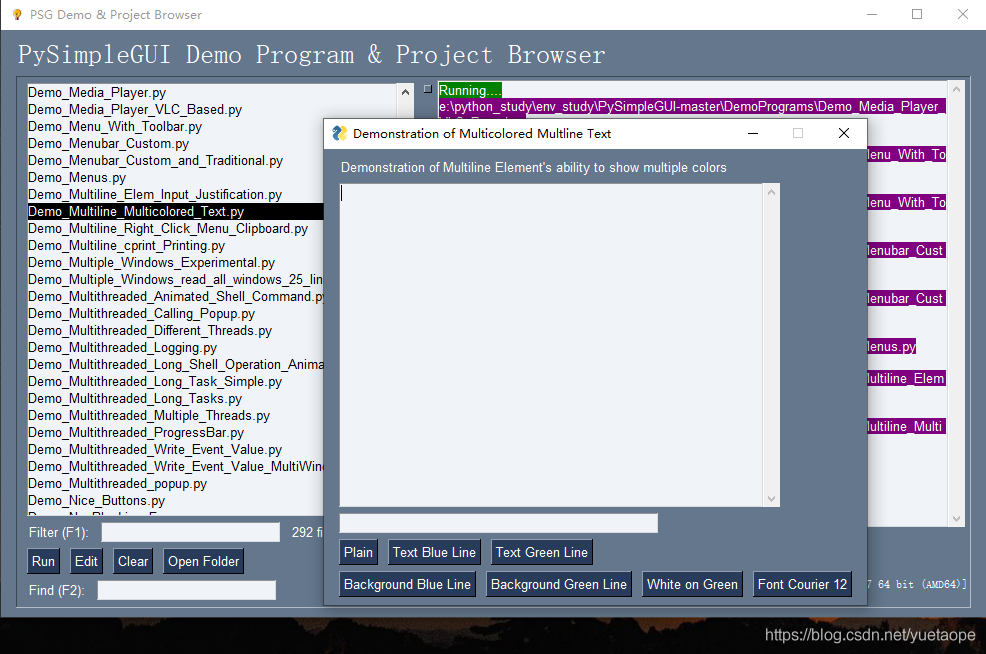Image resolution: width=986 pixels, height=654 pixels.
Task: Select Demo_Multiline_Elem_Input_Justification.py
Action: pos(155,194)
